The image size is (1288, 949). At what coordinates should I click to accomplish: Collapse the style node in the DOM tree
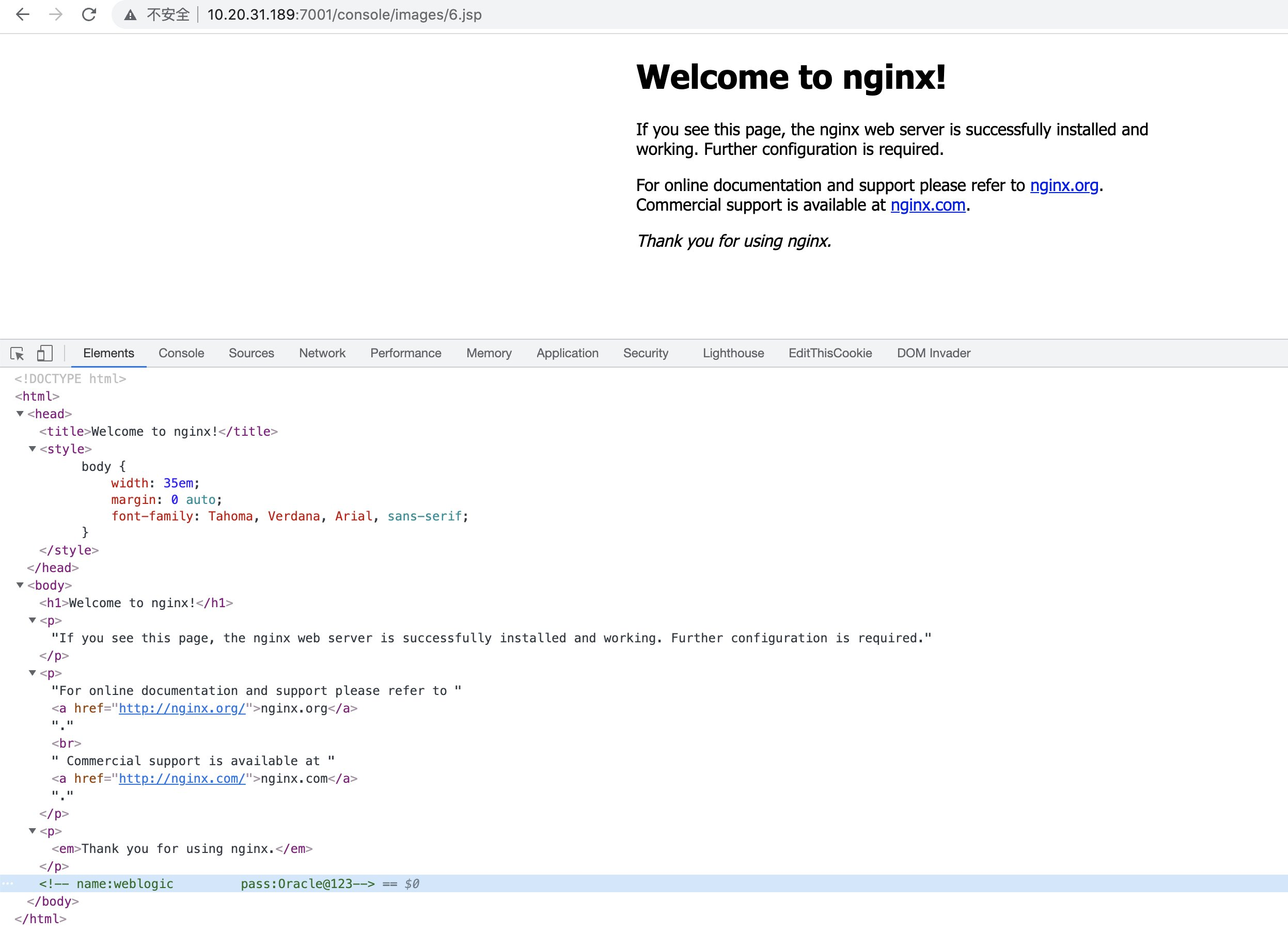33,449
